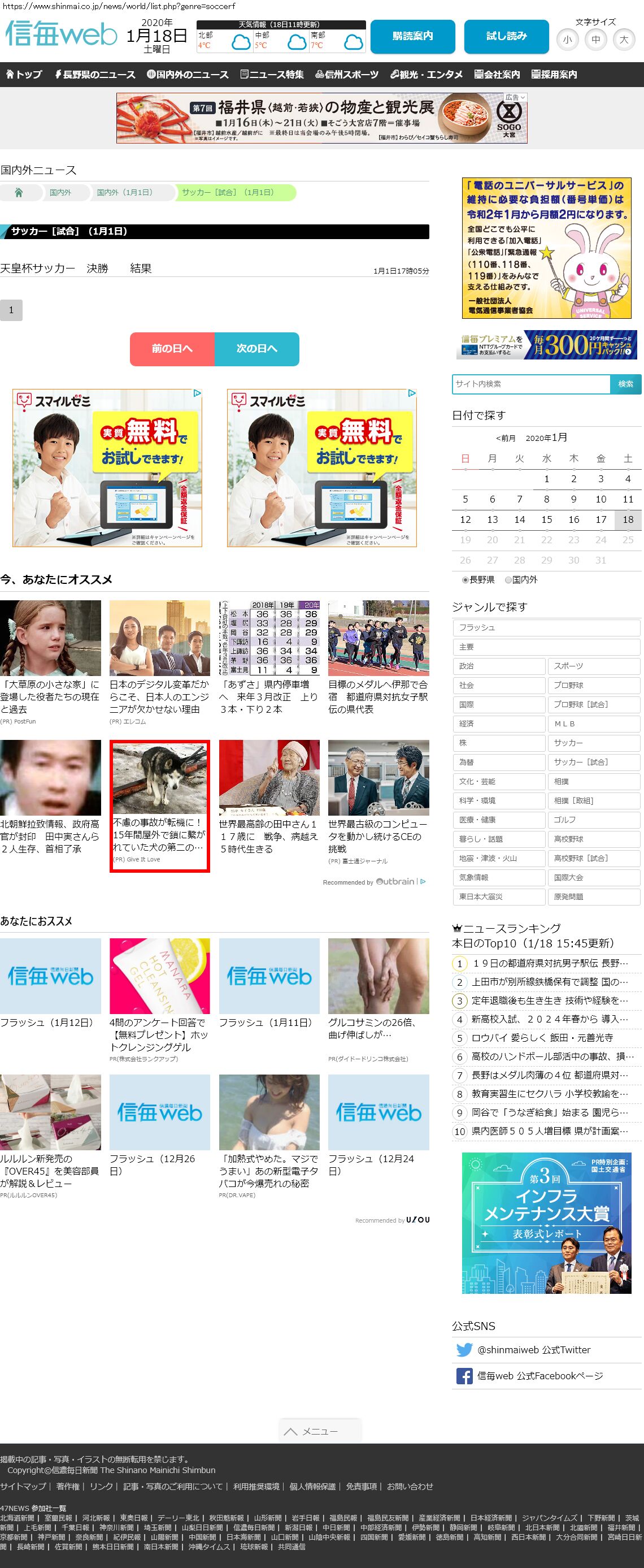644x1568 pixels.
Task: Open the スポーツ genre
Action: pos(594,666)
